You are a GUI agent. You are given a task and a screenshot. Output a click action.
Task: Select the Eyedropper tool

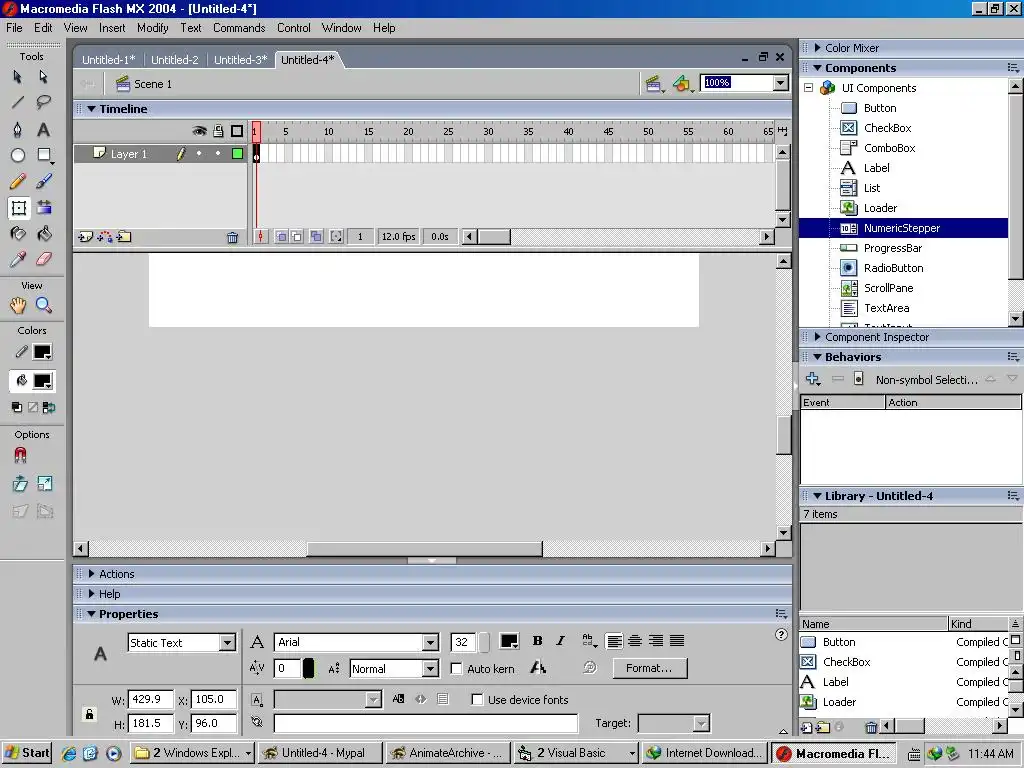(x=18, y=259)
